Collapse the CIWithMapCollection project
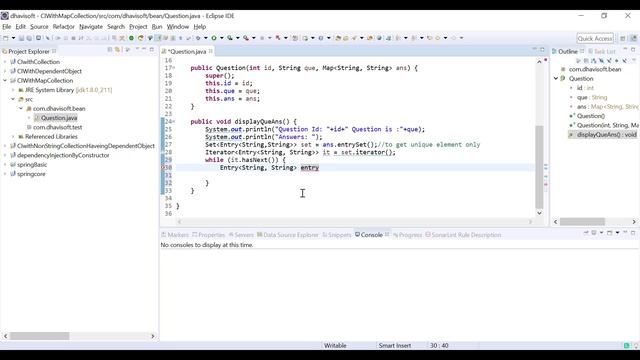640x360 pixels. (5, 80)
